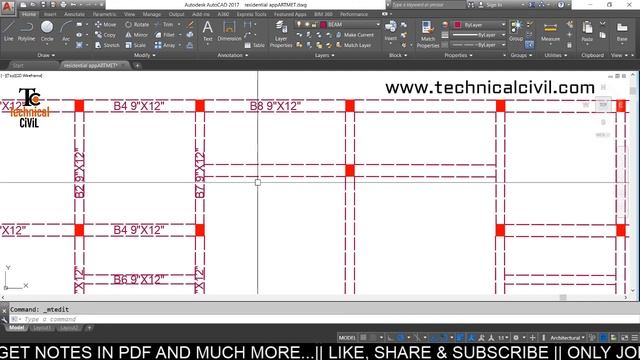The image size is (640, 360).
Task: Activate the Trim command
Action: 164,24
